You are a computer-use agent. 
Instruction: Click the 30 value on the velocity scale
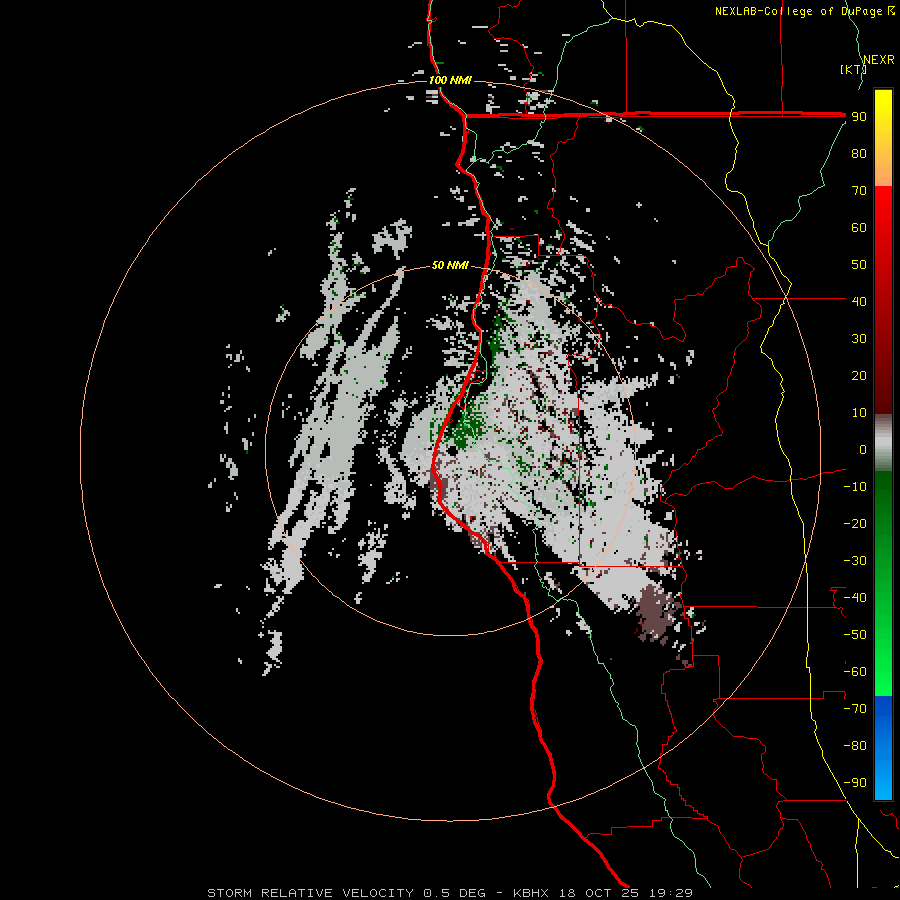point(859,339)
